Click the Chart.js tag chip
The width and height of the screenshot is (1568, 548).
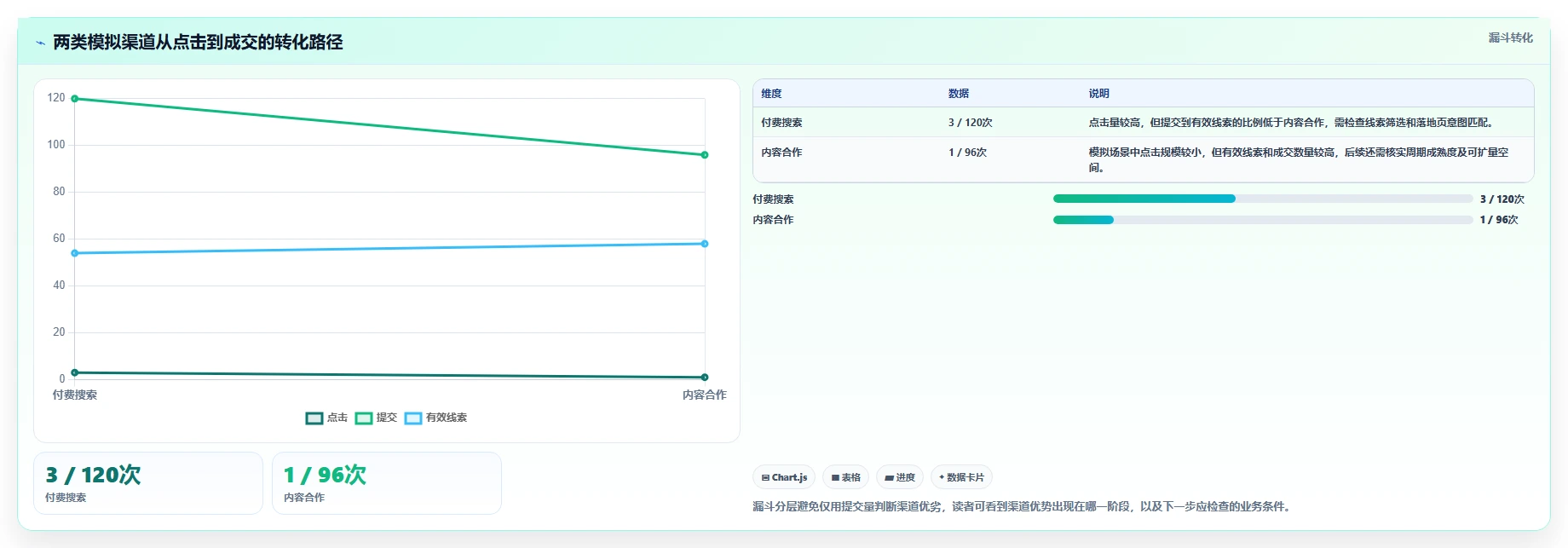(784, 477)
